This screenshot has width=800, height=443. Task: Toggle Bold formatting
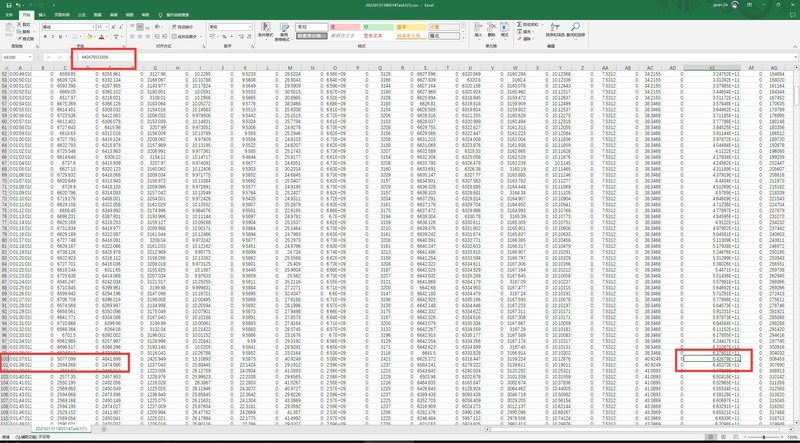point(46,37)
